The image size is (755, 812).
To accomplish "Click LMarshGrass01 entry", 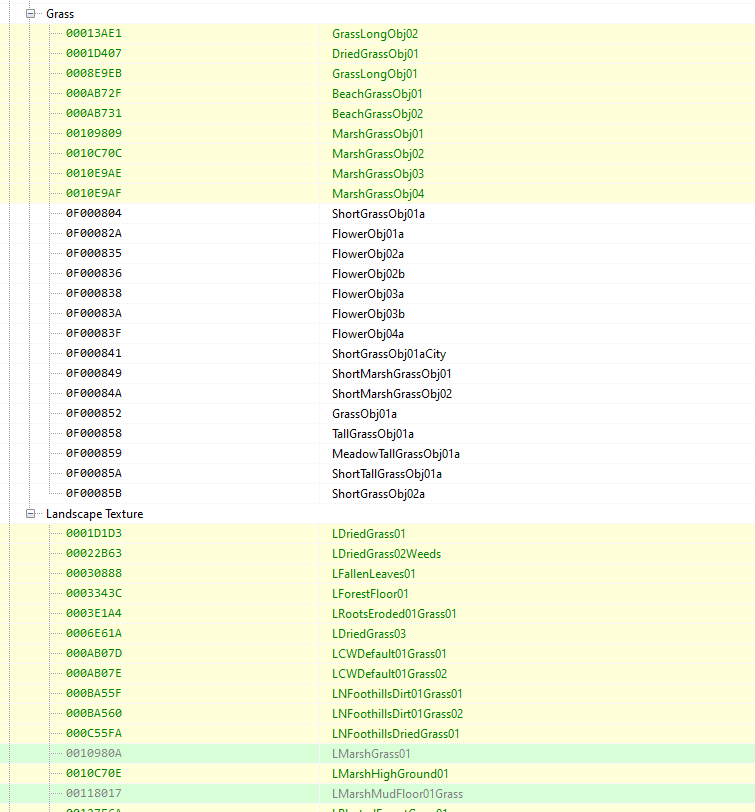I will click(x=371, y=754).
